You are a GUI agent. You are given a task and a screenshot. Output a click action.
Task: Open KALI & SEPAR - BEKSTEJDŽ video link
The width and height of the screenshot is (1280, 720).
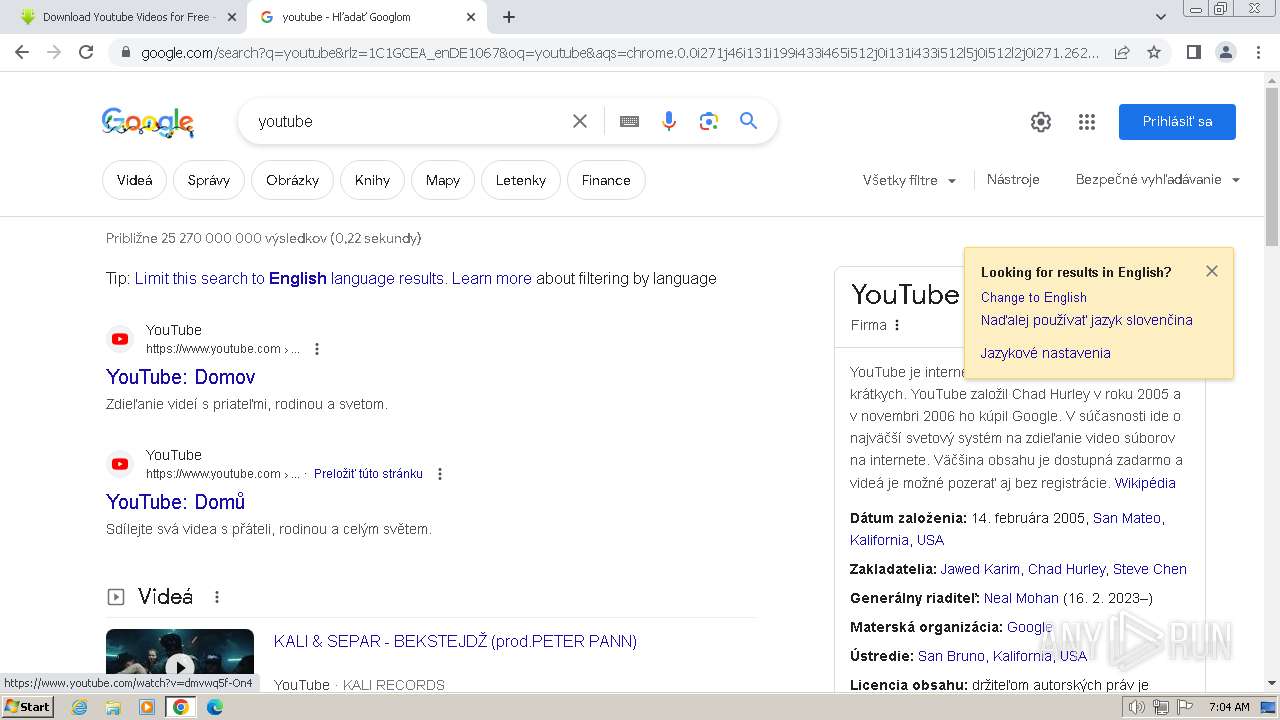(x=455, y=641)
